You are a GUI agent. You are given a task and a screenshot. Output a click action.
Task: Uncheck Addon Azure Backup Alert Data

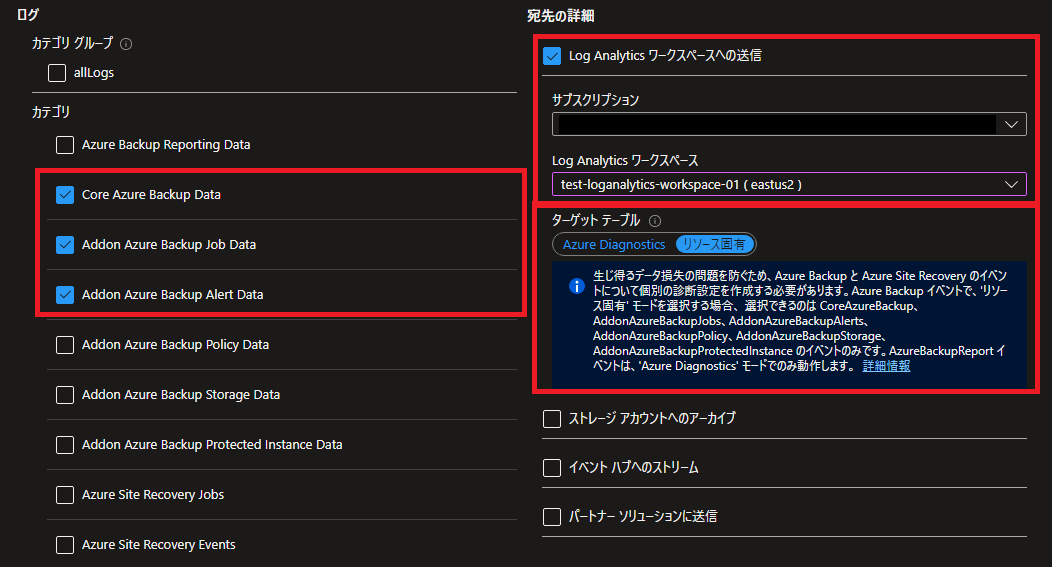click(65, 295)
